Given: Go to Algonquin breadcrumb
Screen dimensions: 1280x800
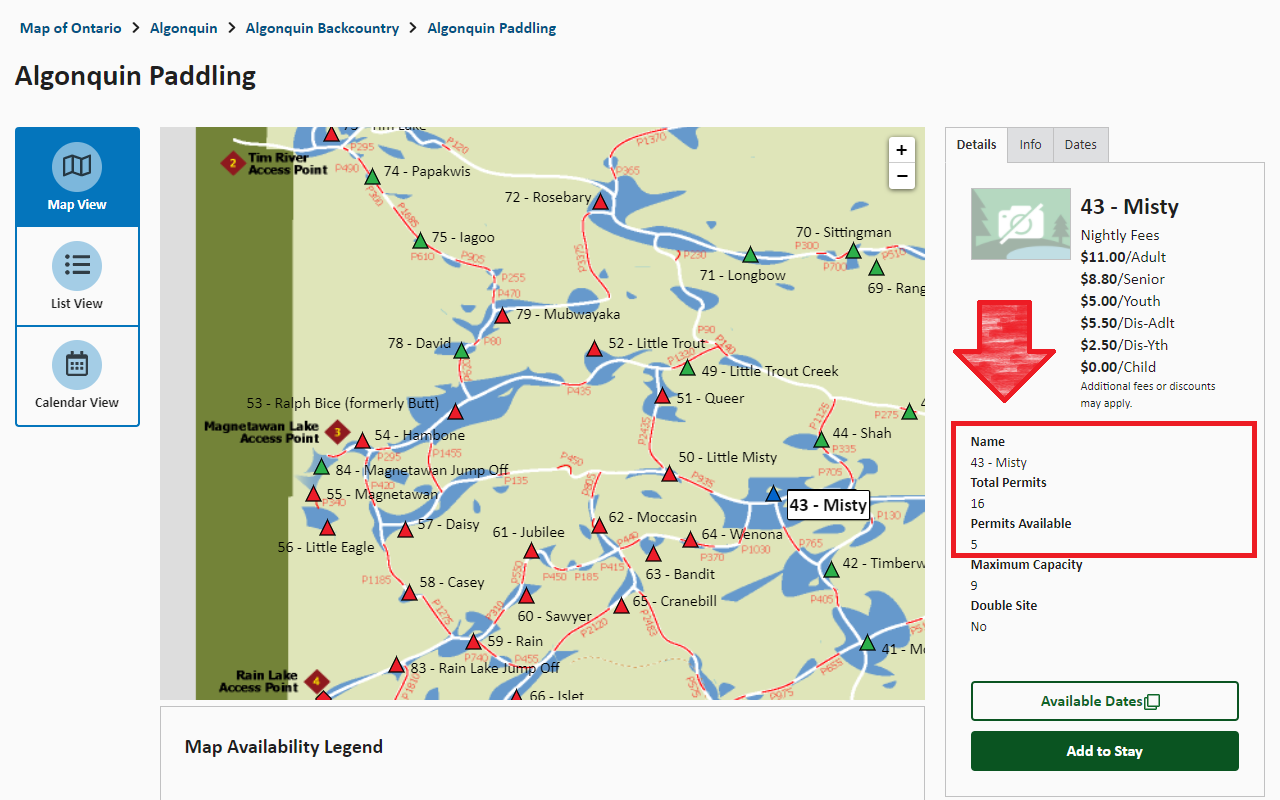Looking at the screenshot, I should [184, 28].
